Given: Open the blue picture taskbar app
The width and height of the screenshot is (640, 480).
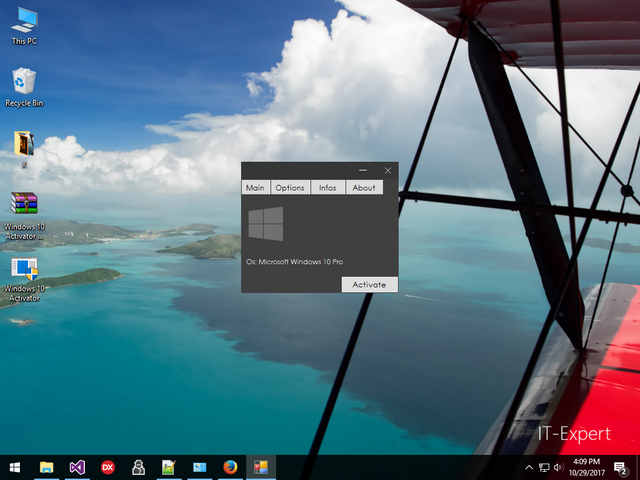Looking at the screenshot, I should 200,467.
